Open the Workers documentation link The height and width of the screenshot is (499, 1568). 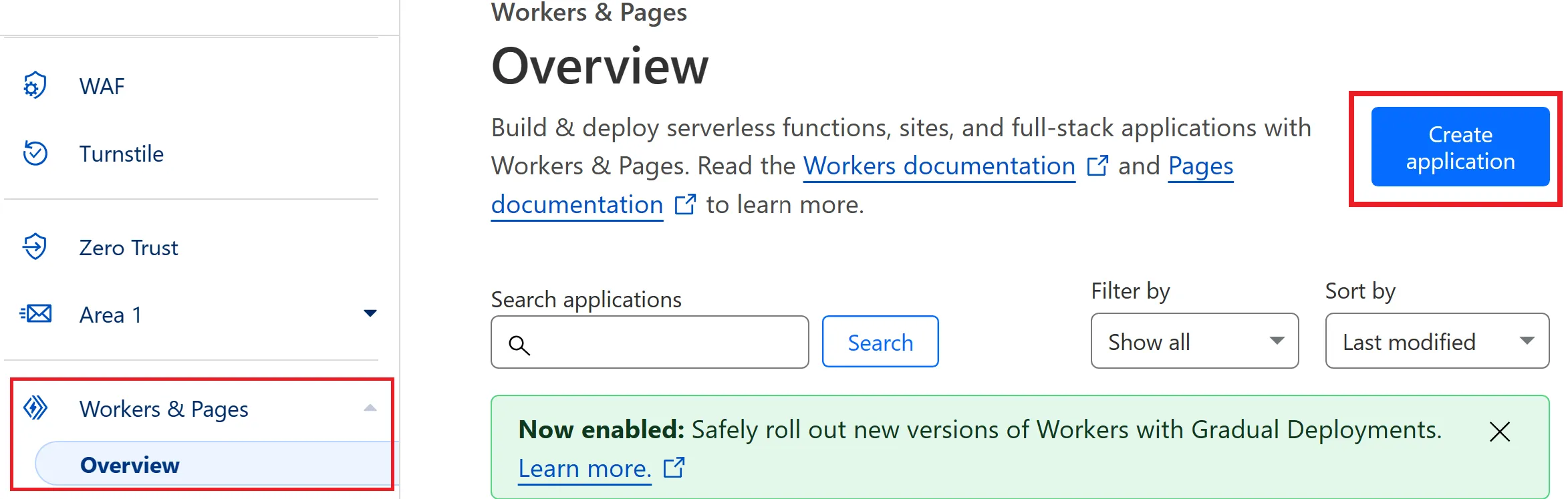939,166
